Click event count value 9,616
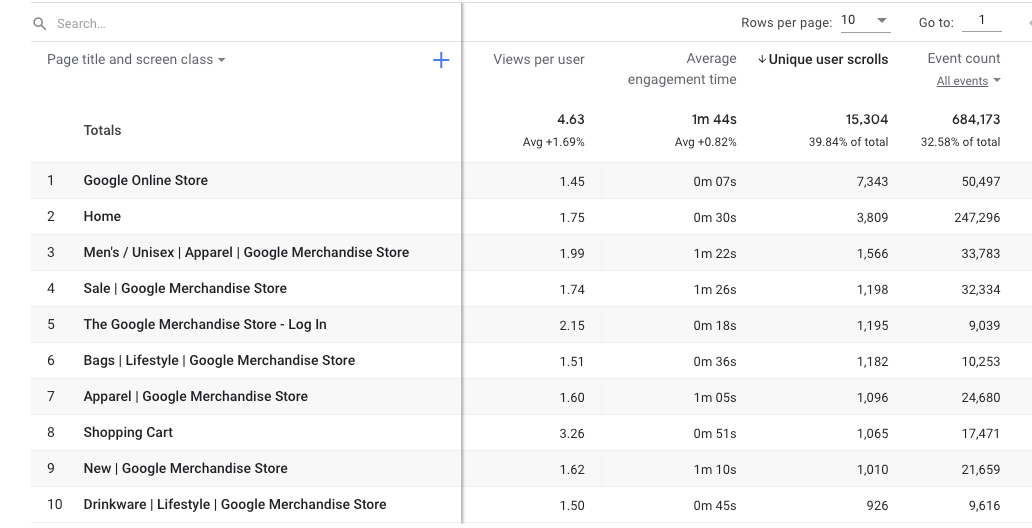This screenshot has height=528, width=1032. tap(985, 506)
